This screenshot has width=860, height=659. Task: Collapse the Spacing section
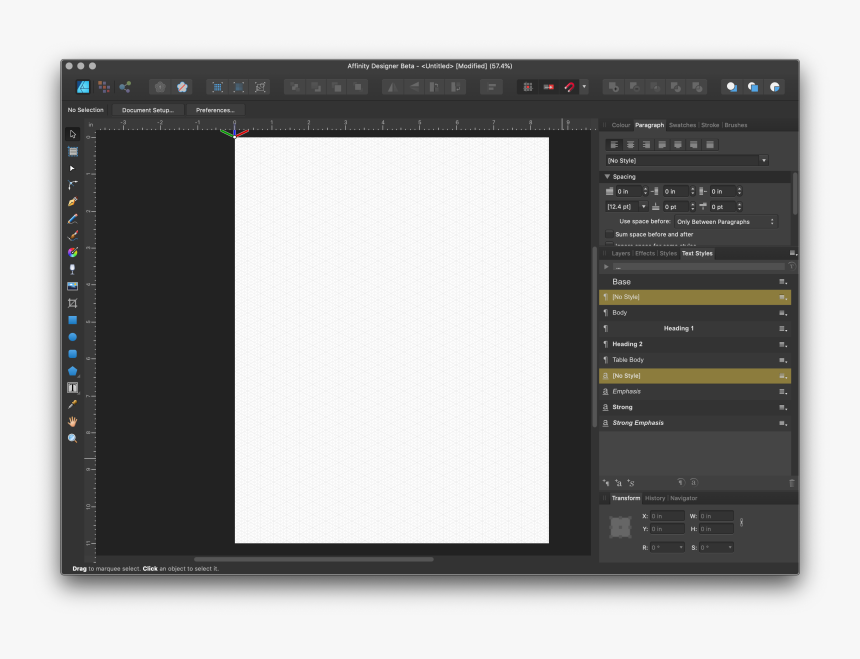point(607,177)
